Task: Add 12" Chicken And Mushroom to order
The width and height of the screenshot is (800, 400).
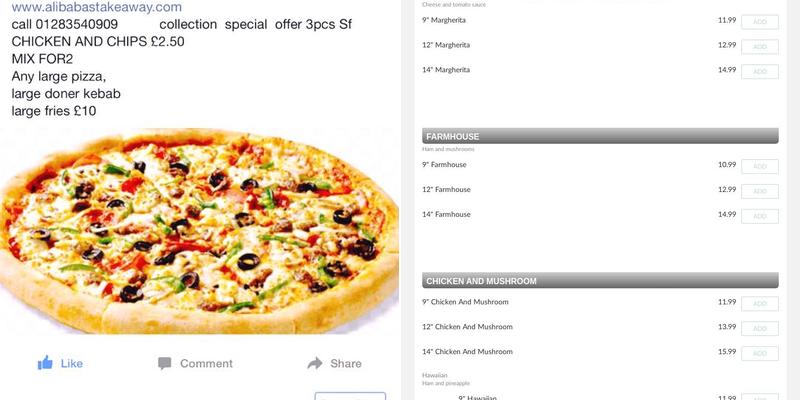Action: coord(760,329)
